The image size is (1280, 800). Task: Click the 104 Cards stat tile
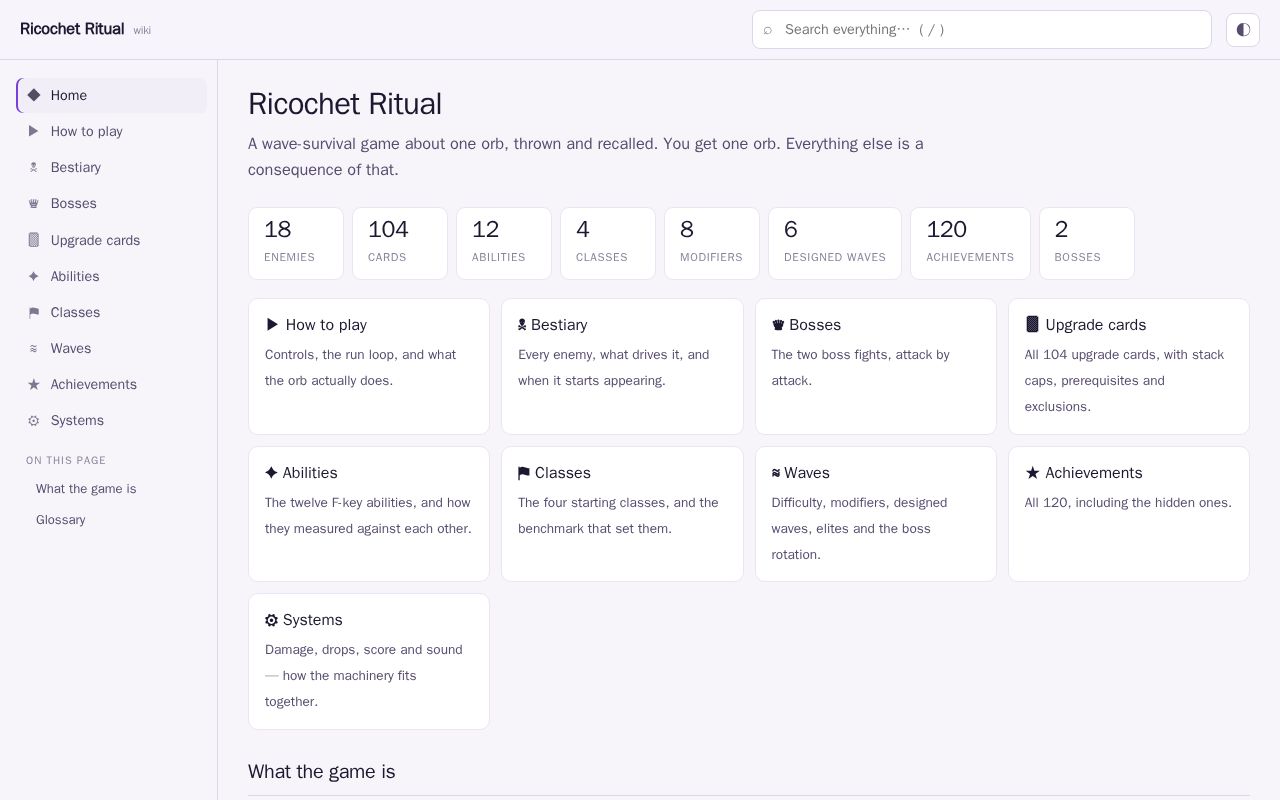(x=400, y=243)
